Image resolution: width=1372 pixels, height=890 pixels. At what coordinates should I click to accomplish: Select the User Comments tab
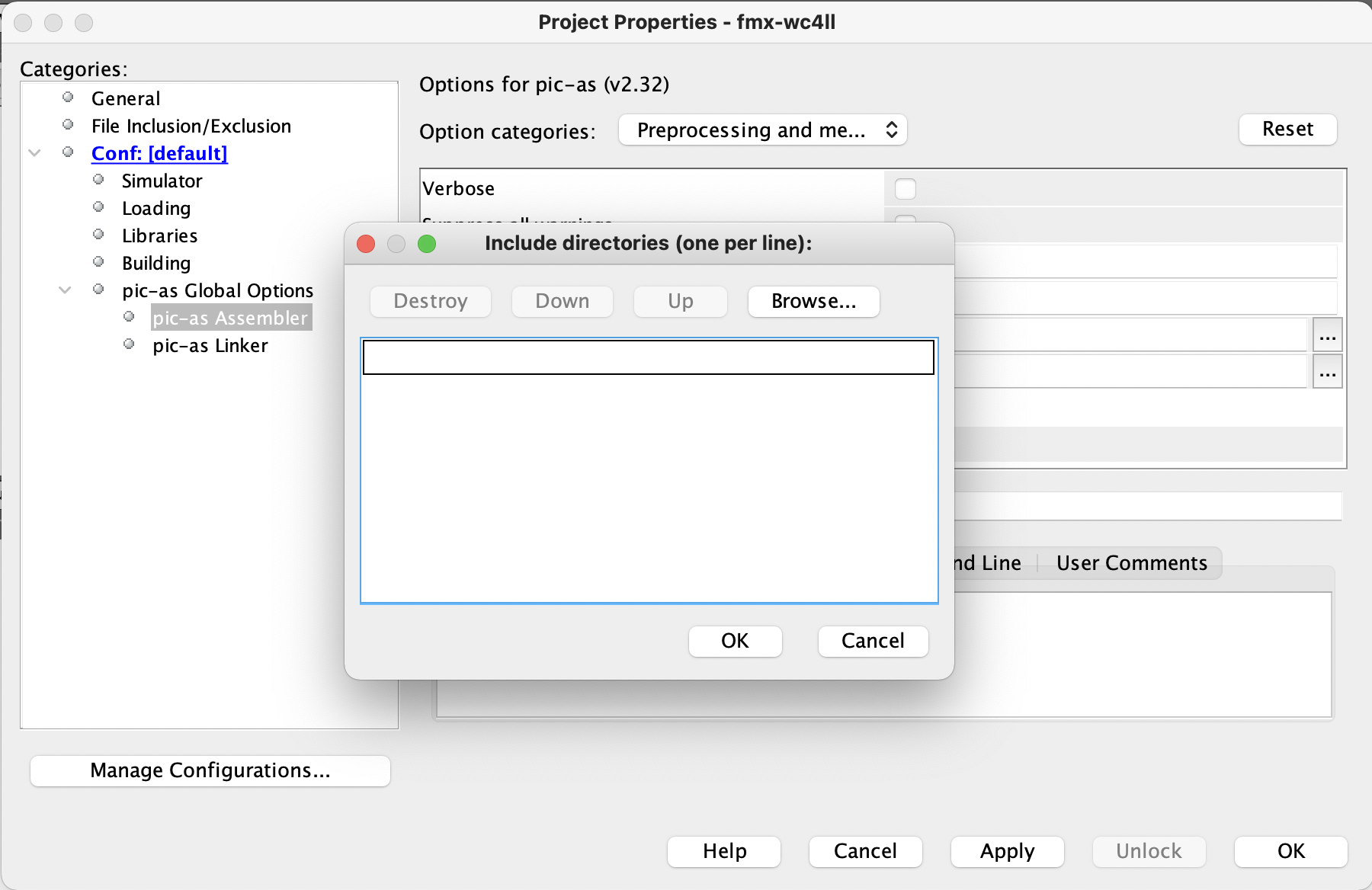pos(1131,563)
